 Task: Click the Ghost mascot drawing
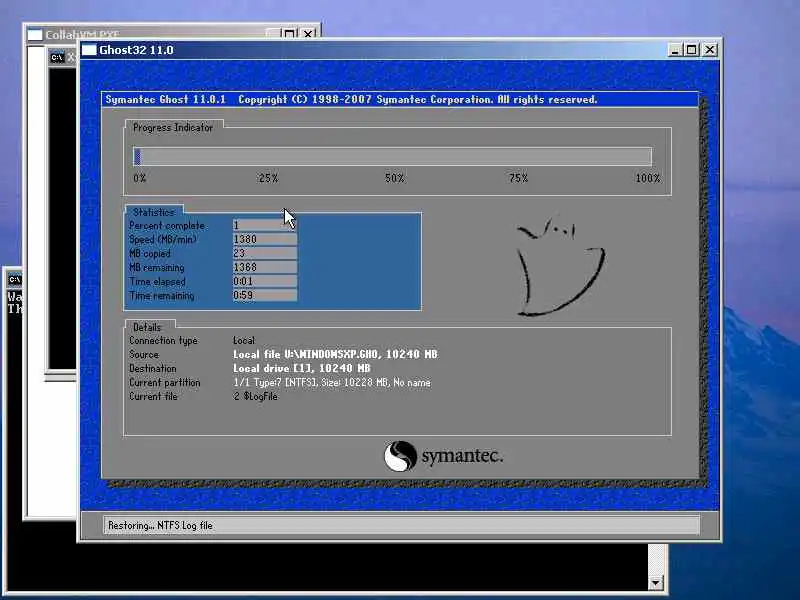(560, 266)
